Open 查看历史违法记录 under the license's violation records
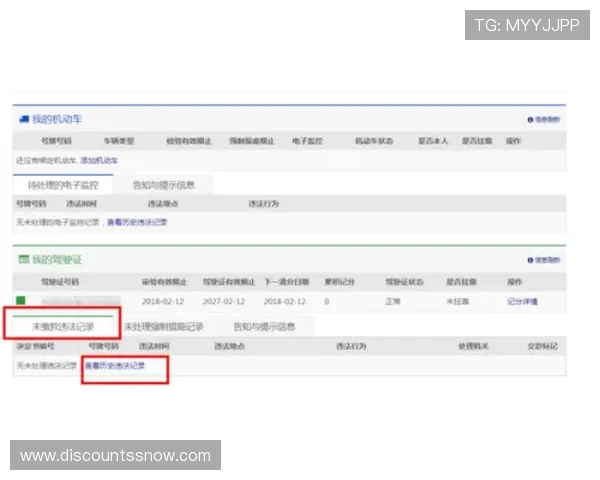Image resolution: width=600 pixels, height=480 pixels. (x=115, y=366)
